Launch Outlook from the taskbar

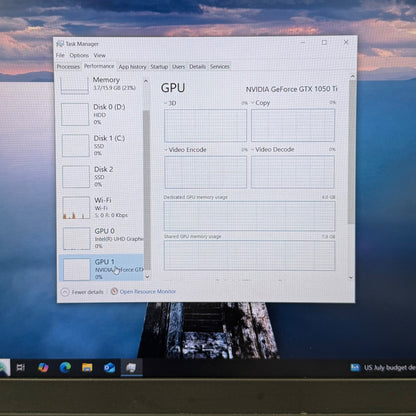109,368
